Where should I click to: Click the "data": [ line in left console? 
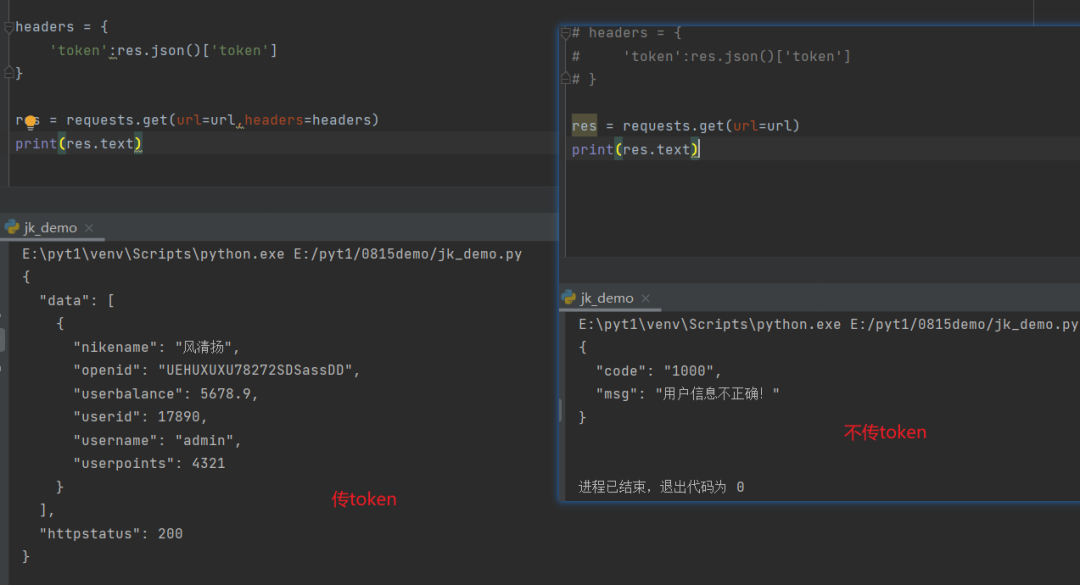click(77, 300)
